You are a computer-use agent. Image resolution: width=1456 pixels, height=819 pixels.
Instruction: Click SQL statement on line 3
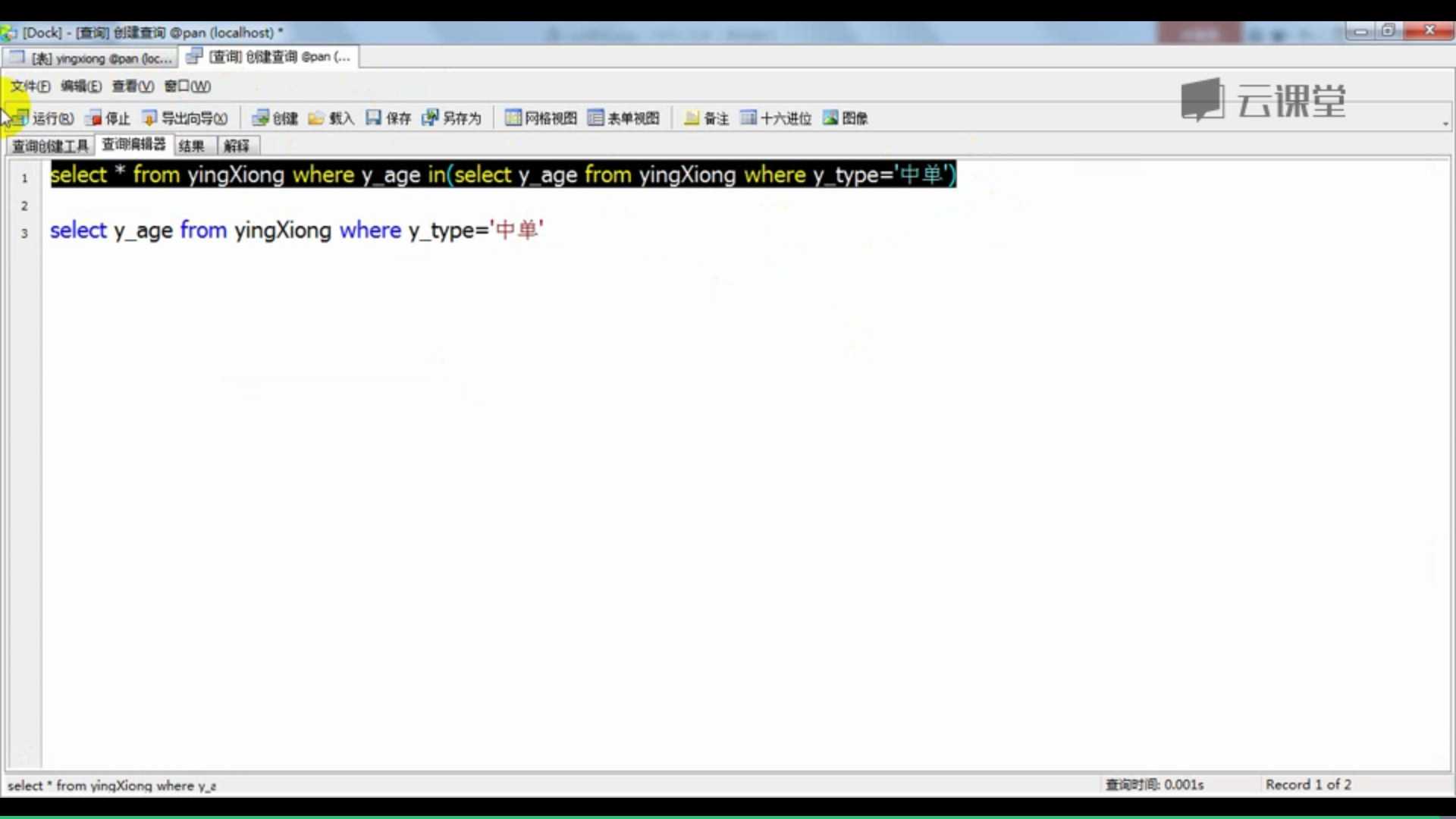click(x=297, y=230)
